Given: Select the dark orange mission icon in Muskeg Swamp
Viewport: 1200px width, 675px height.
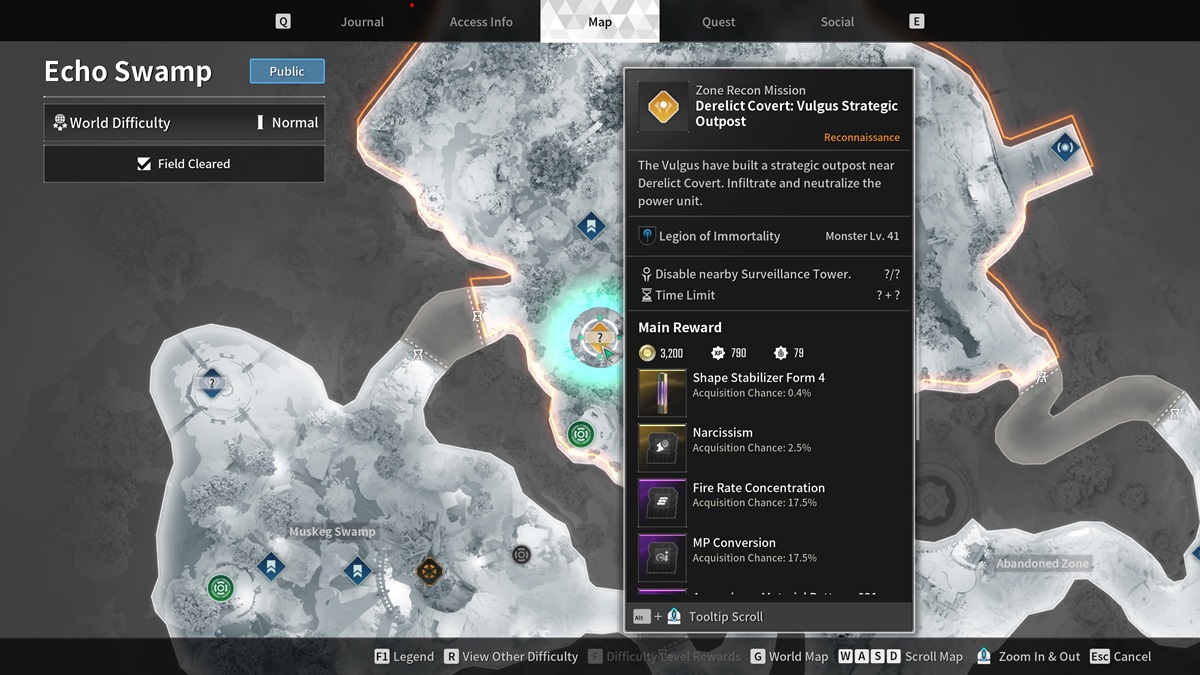Looking at the screenshot, I should coord(429,571).
